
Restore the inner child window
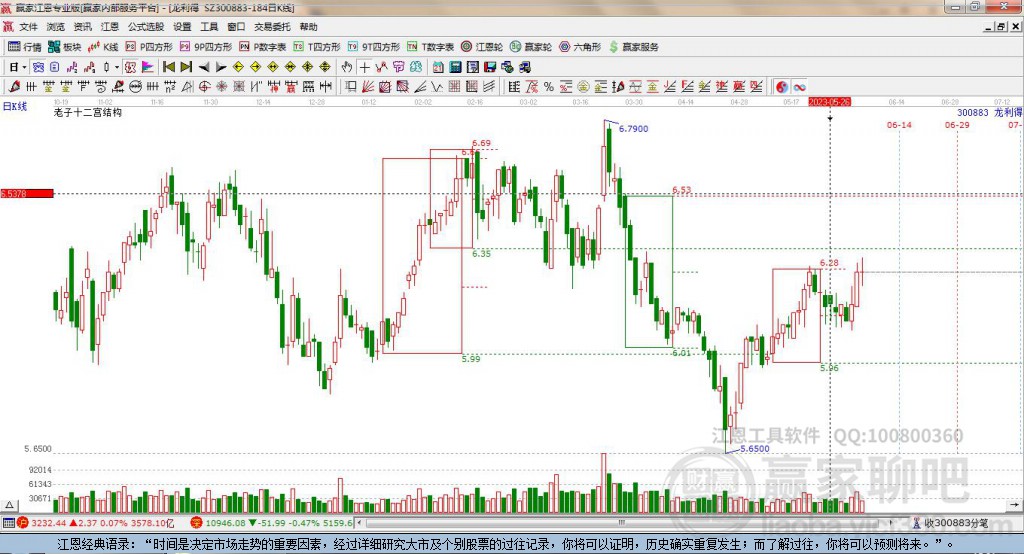pyautogui.click(x=1001, y=27)
